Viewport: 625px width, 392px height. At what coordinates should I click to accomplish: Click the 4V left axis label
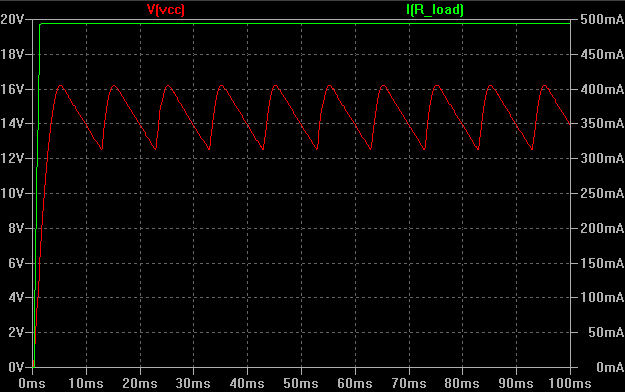[x=16, y=297]
